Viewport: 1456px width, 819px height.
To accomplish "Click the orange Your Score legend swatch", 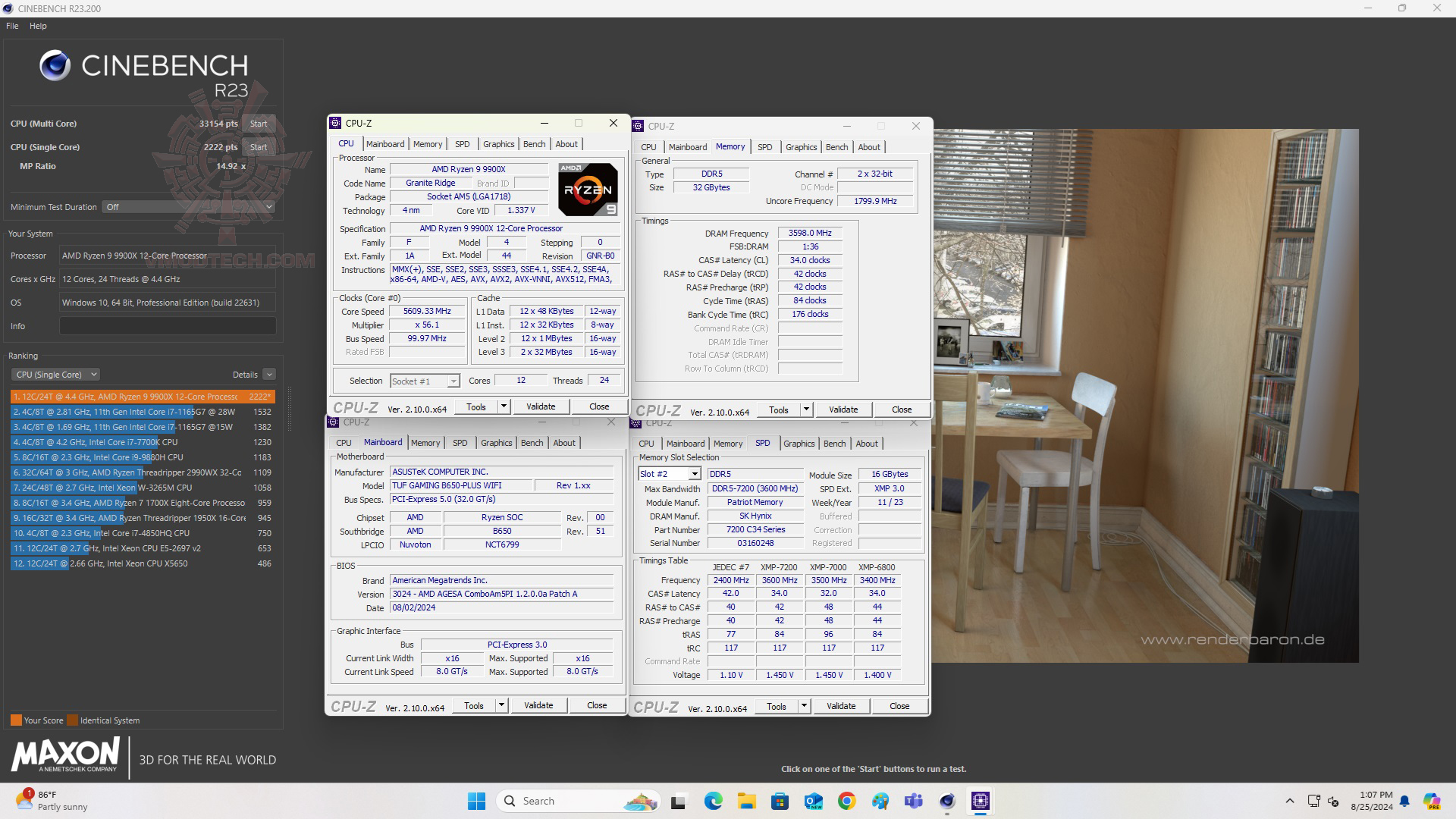I will (x=14, y=720).
